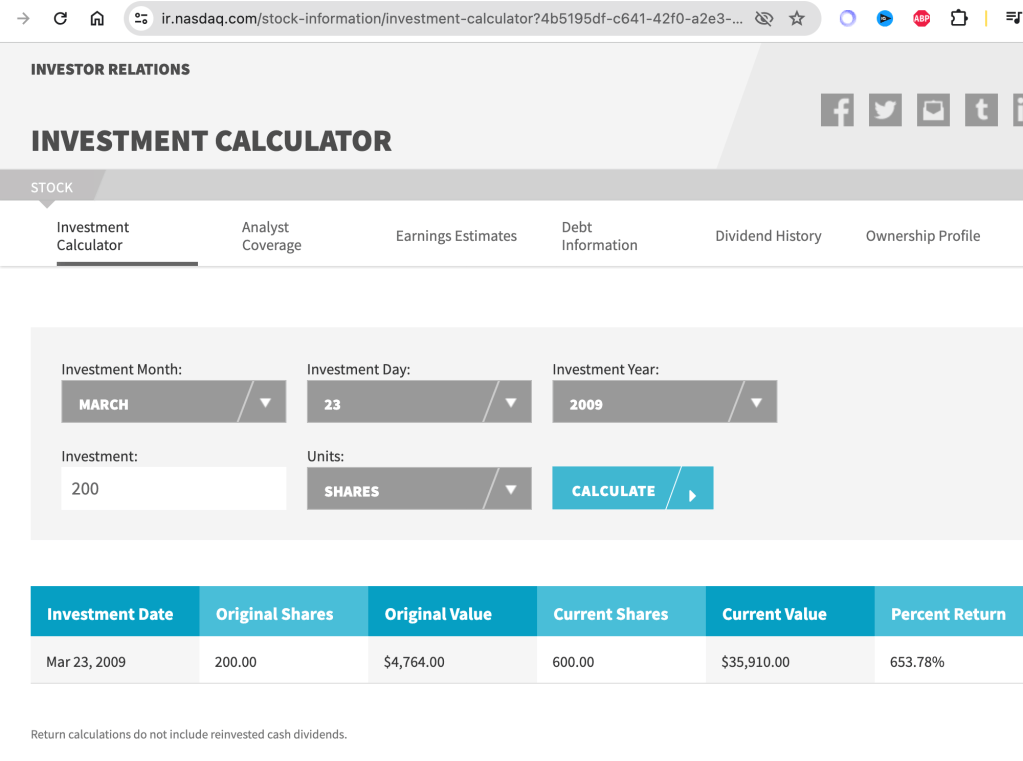Switch to the Analyst Coverage tab
The width and height of the screenshot is (1023, 761).
(271, 236)
